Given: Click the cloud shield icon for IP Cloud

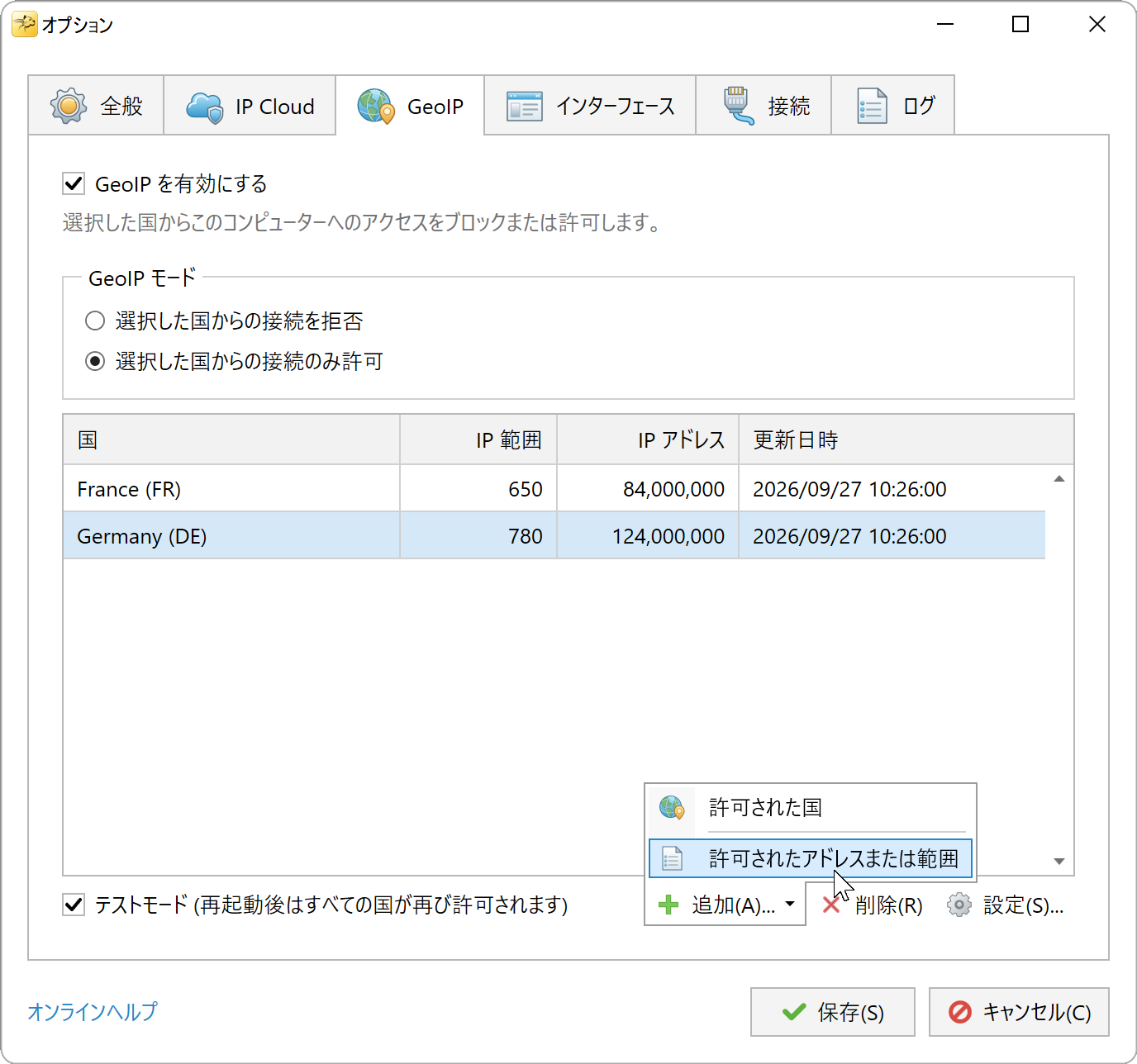Looking at the screenshot, I should [204, 107].
